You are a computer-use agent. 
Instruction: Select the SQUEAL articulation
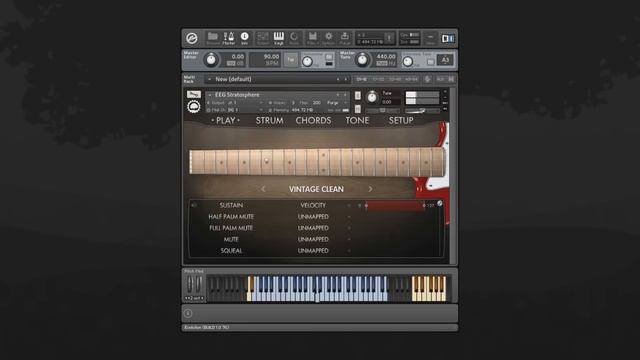[x=231, y=251]
